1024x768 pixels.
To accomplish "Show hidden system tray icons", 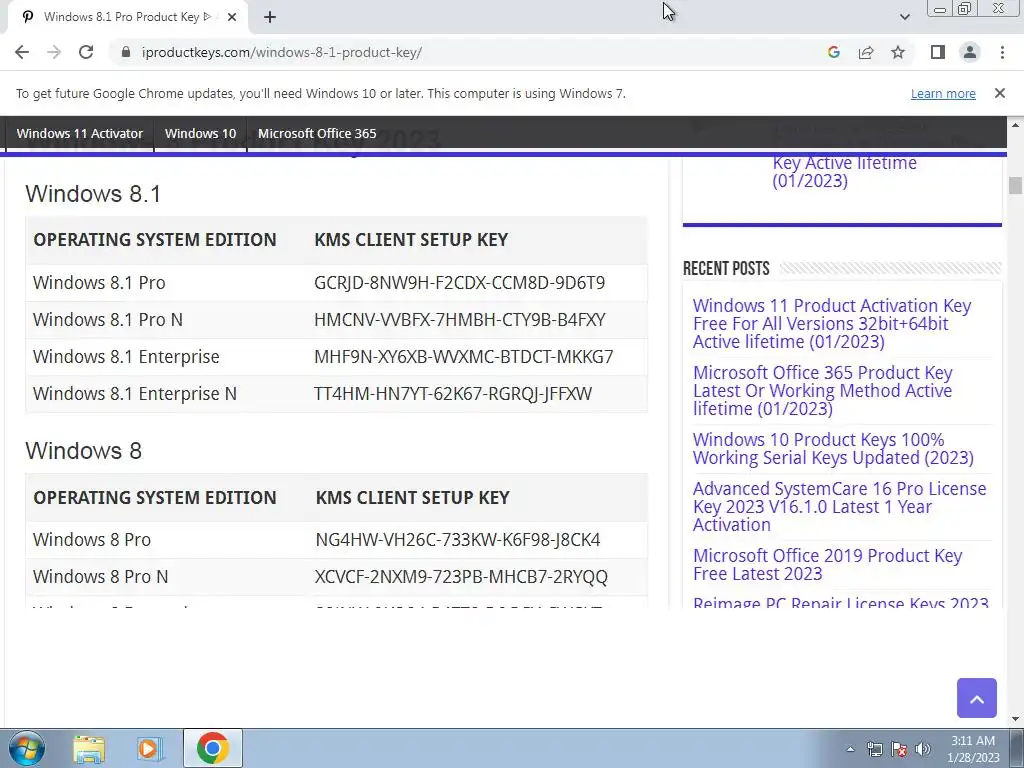I will tap(850, 749).
